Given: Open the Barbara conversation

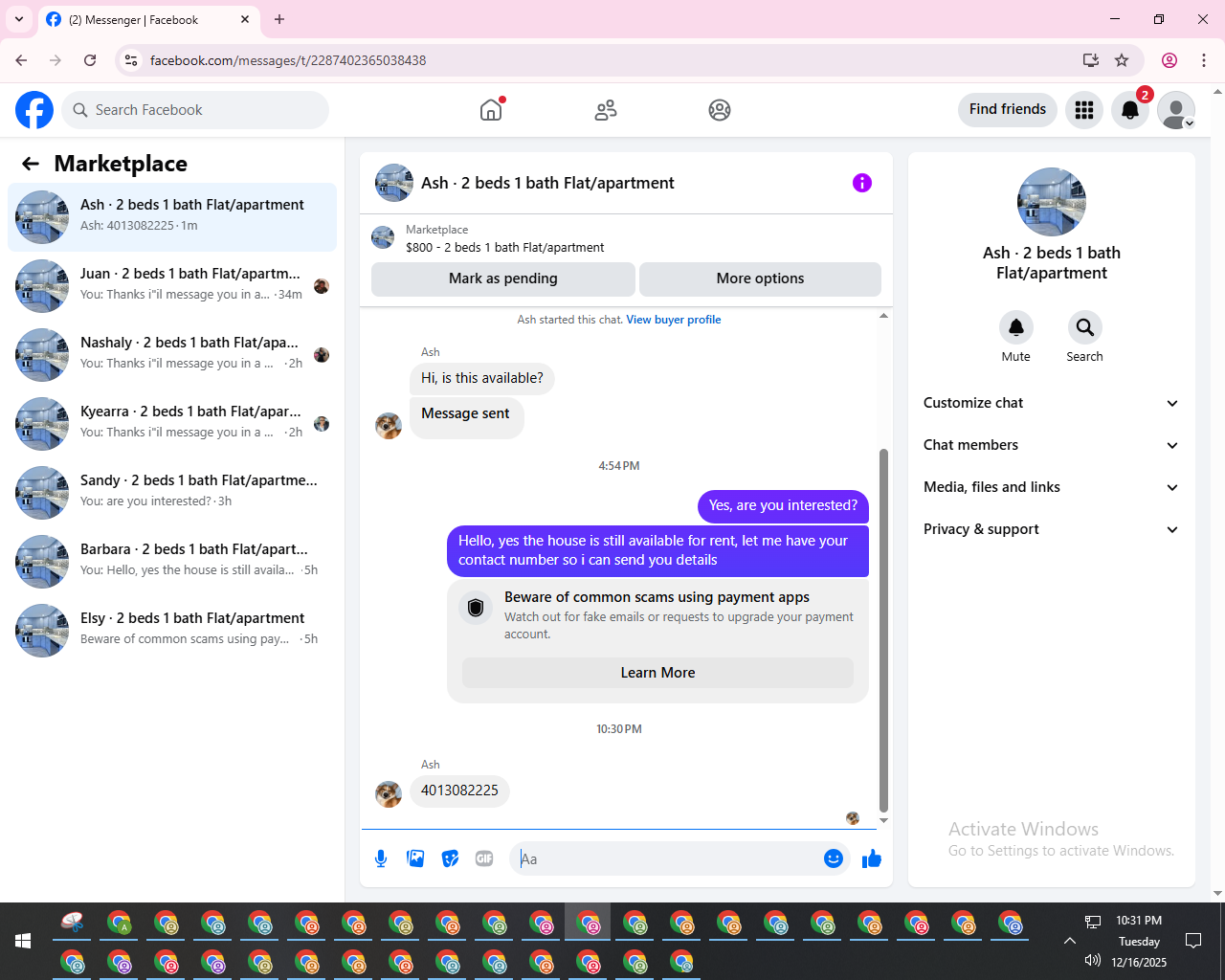Looking at the screenshot, I should pos(172,562).
